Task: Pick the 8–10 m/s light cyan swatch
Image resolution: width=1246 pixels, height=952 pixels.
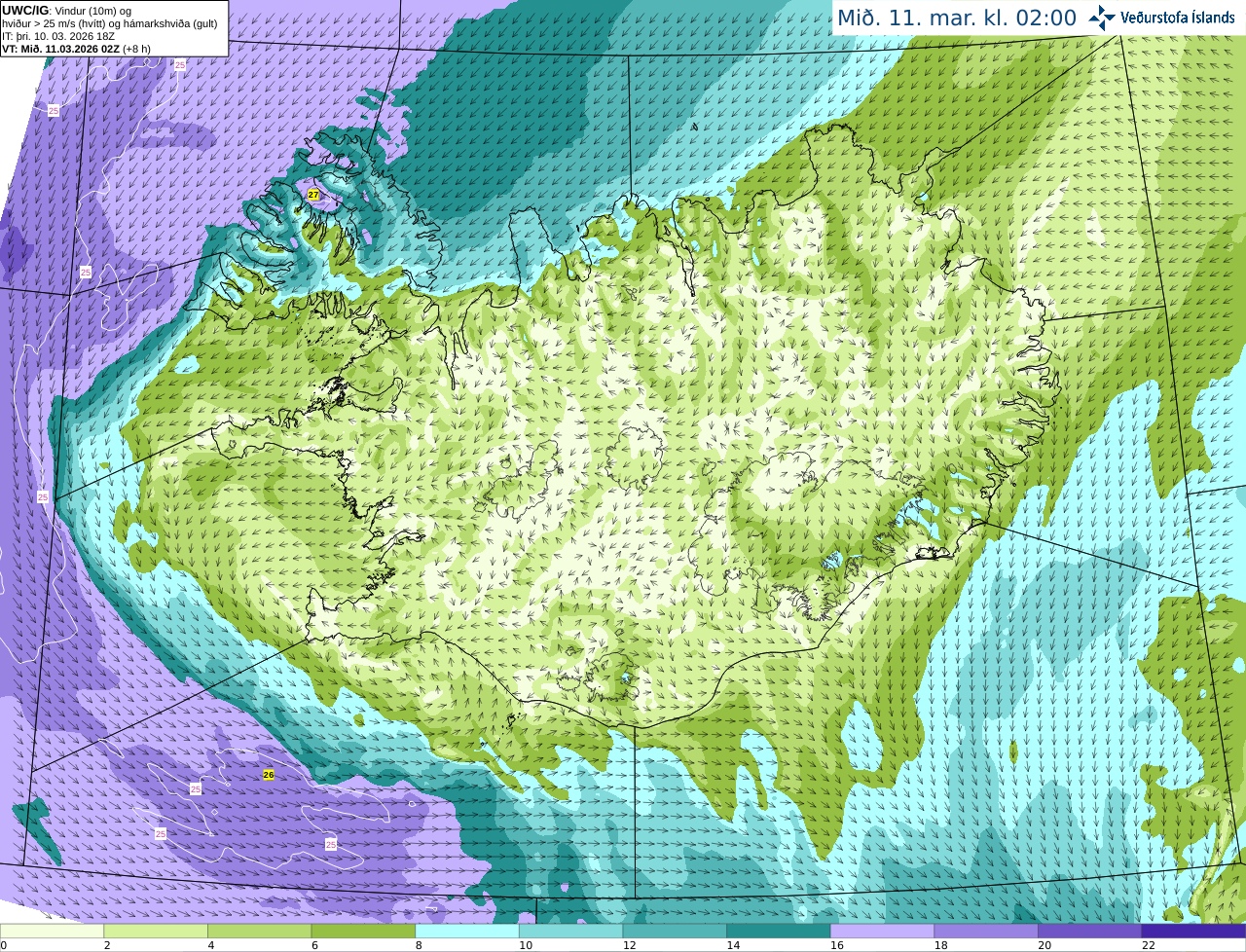Action: [467, 931]
